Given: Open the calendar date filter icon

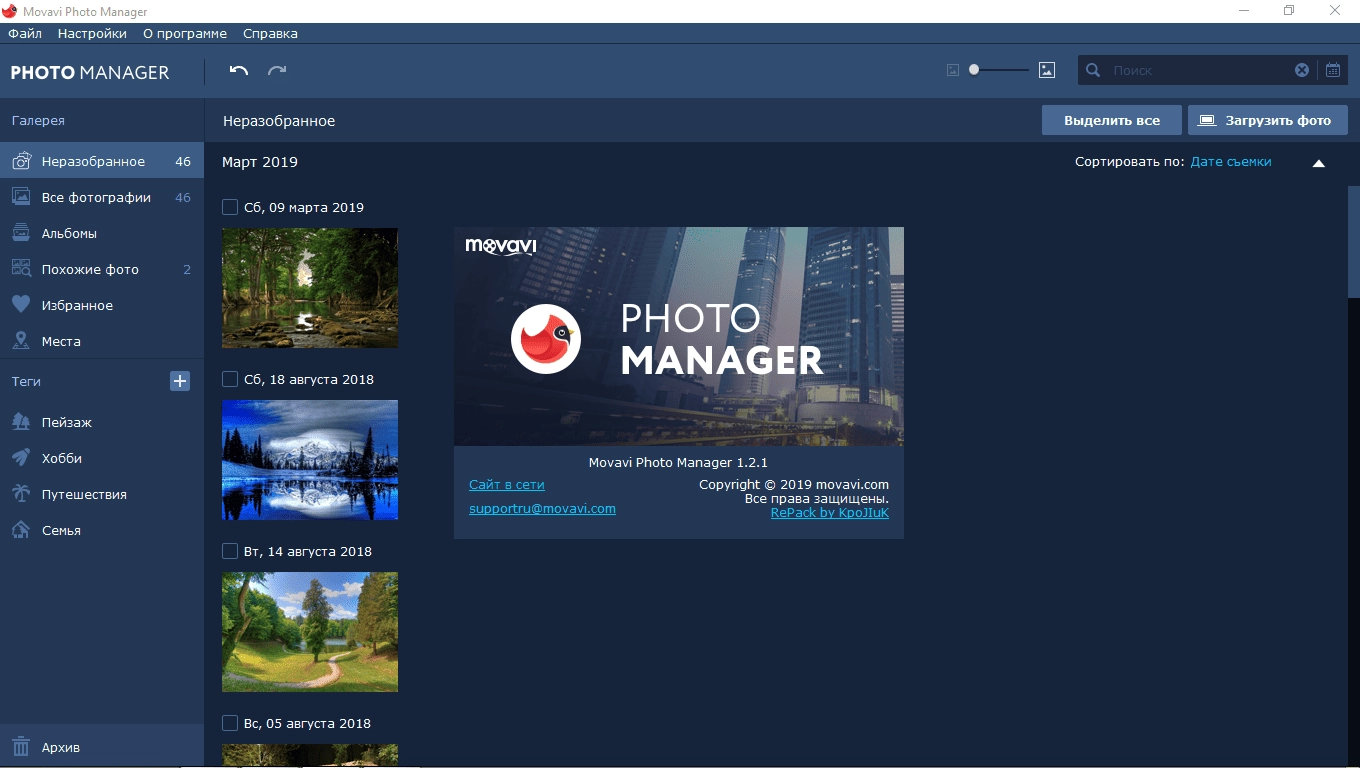Looking at the screenshot, I should click(x=1333, y=70).
